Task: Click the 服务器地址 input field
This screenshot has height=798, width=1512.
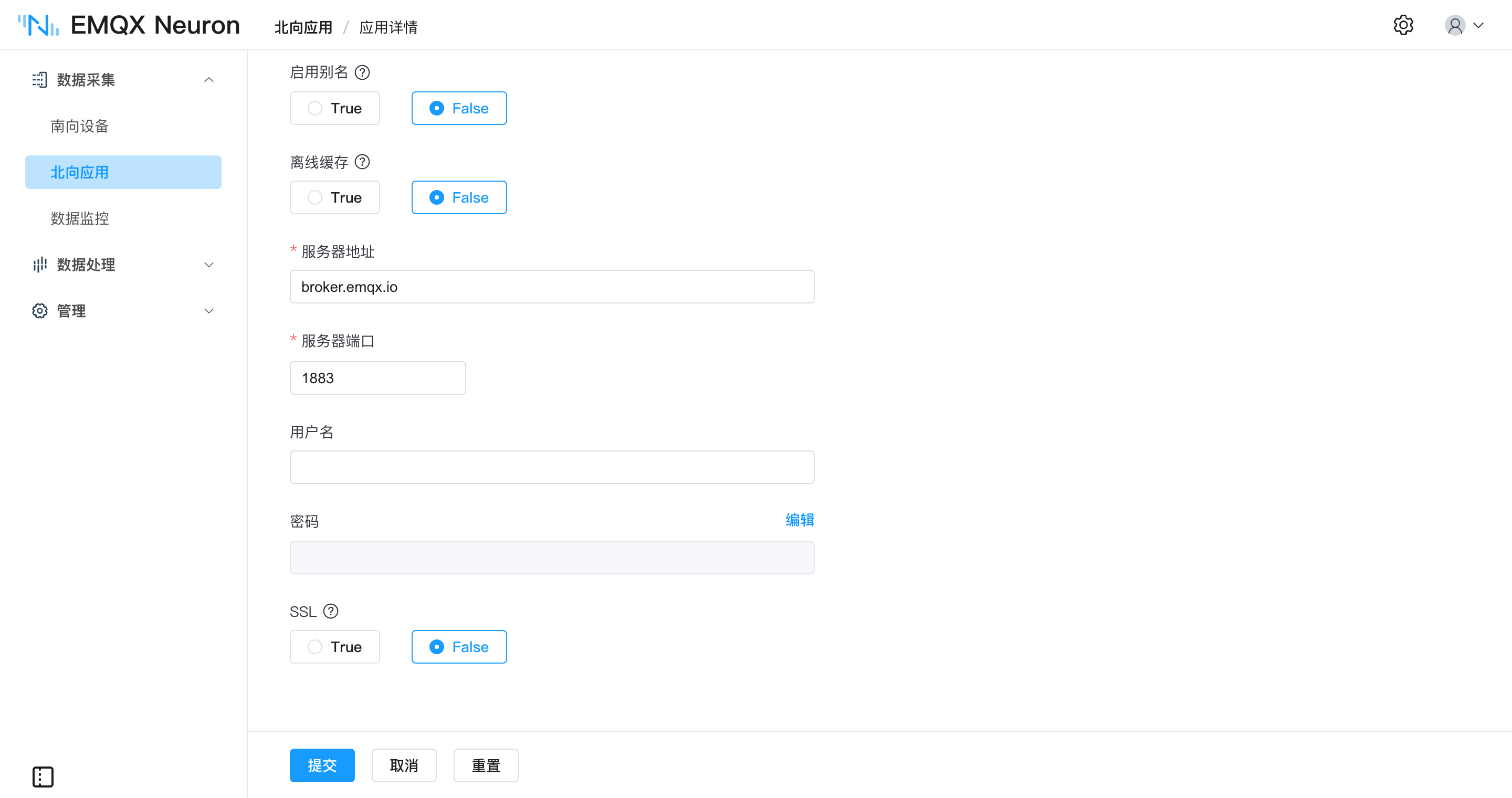Action: pyautogui.click(x=552, y=286)
